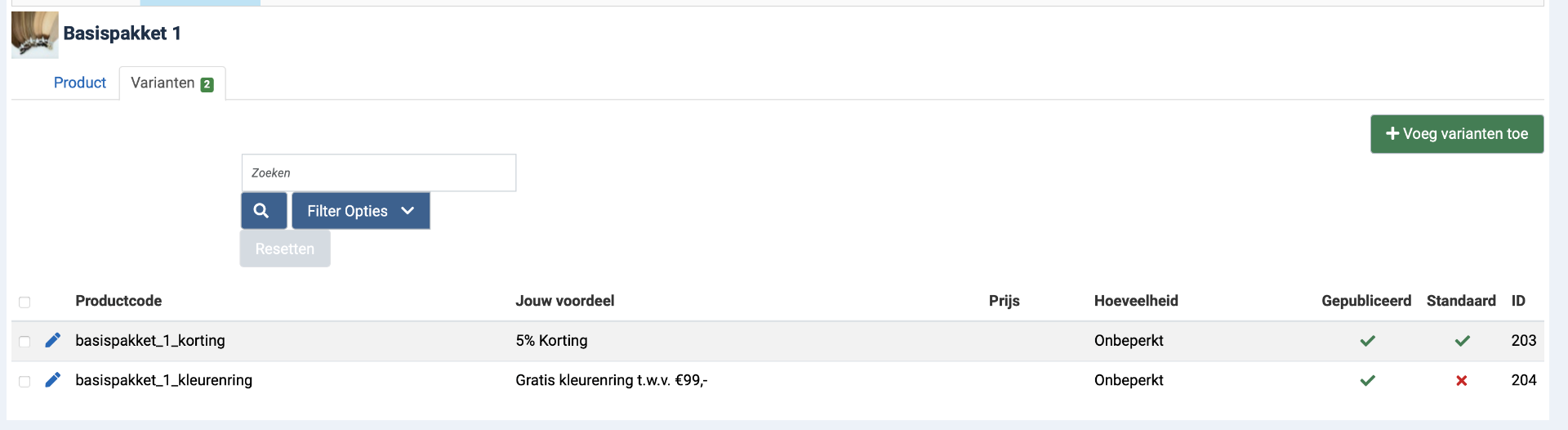Edit basispakket_1_korting with the pencil icon
Image resolution: width=1568 pixels, height=430 pixels.
[x=53, y=340]
